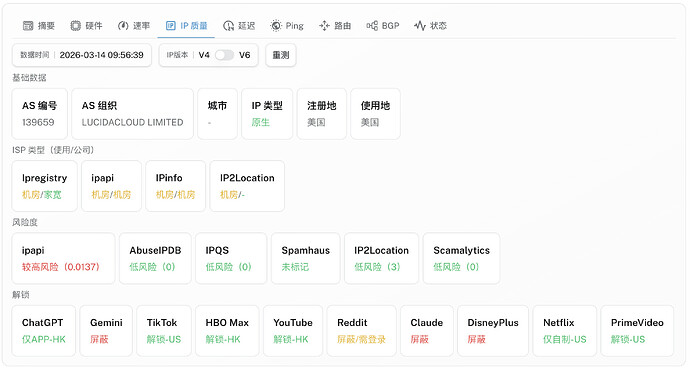
Task: Click the DisneyPlus 屏蔽 card
Action: click(493, 331)
